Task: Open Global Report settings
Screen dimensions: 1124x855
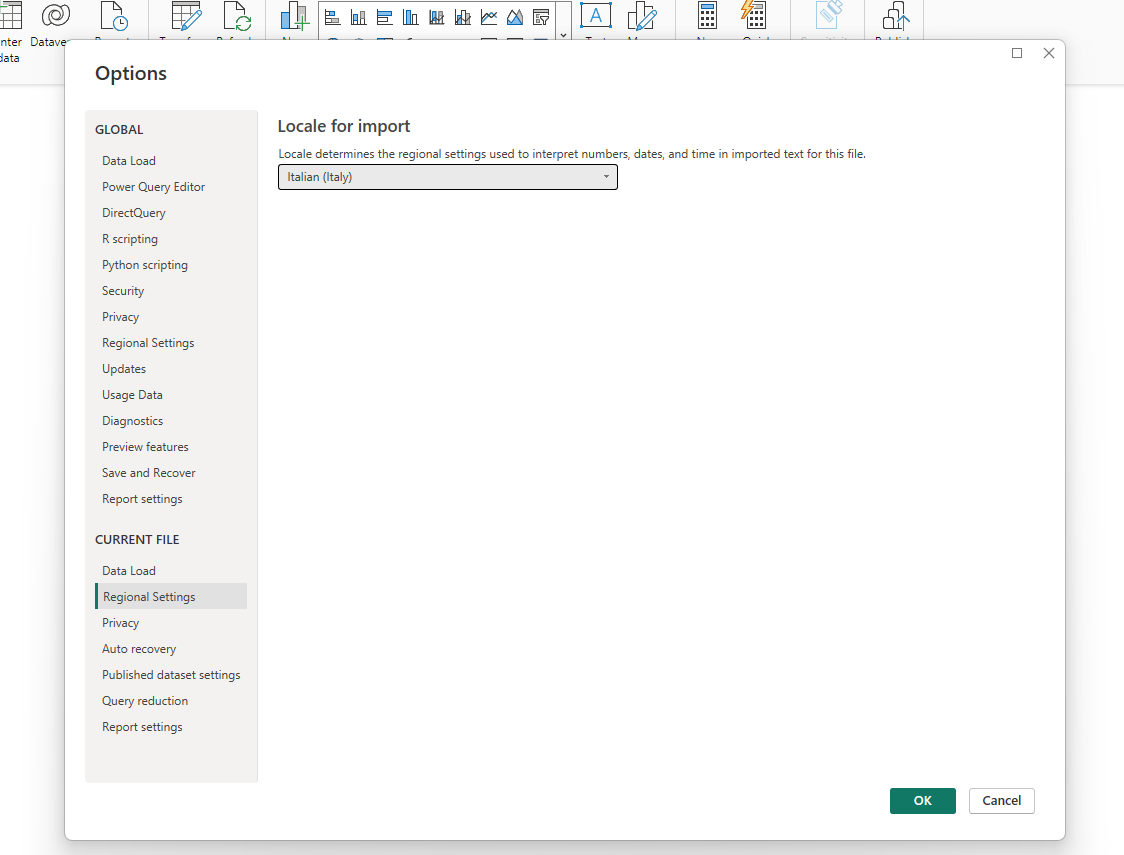Action: point(142,499)
